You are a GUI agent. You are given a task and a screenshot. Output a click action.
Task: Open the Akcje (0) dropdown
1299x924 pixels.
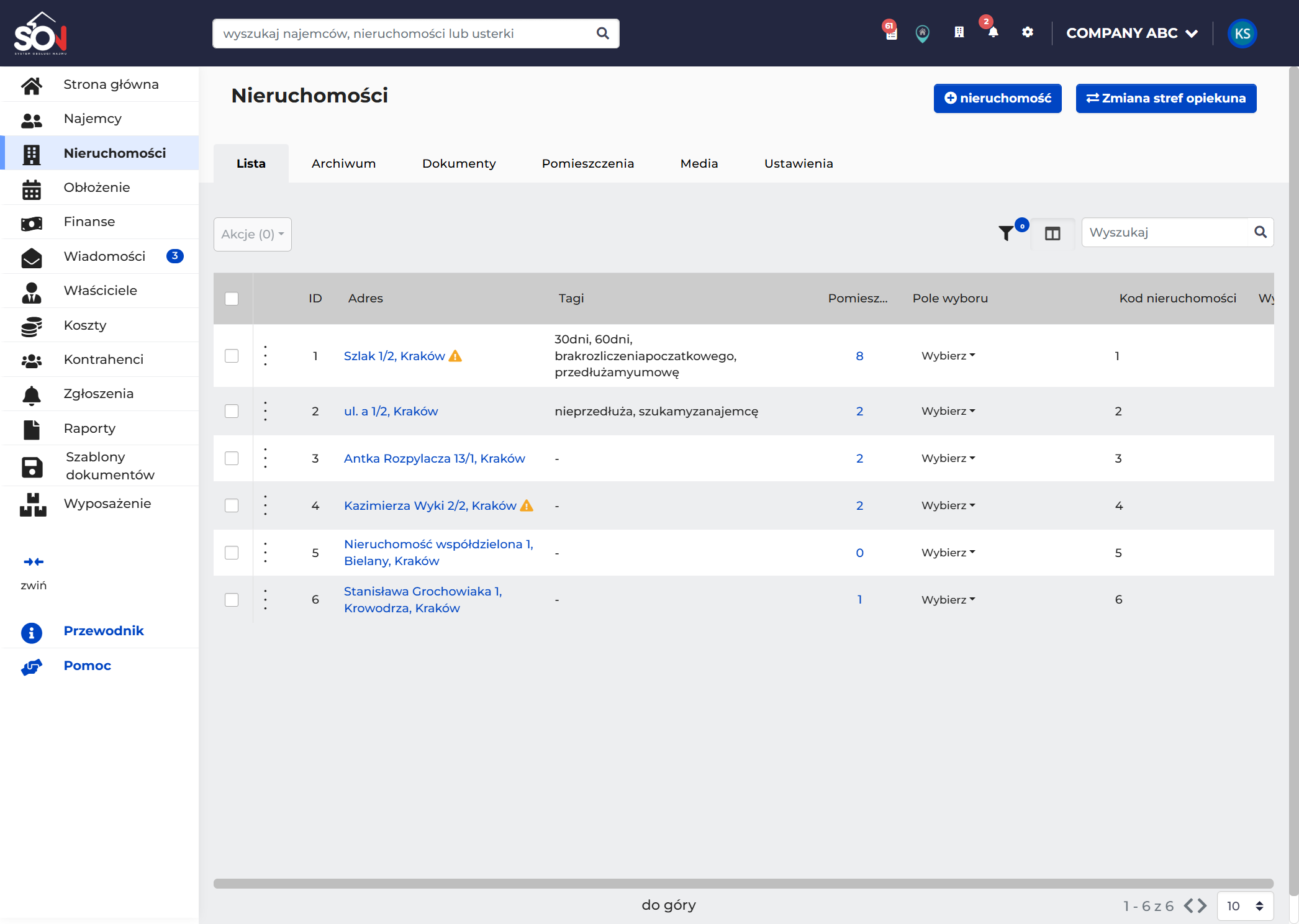253,234
